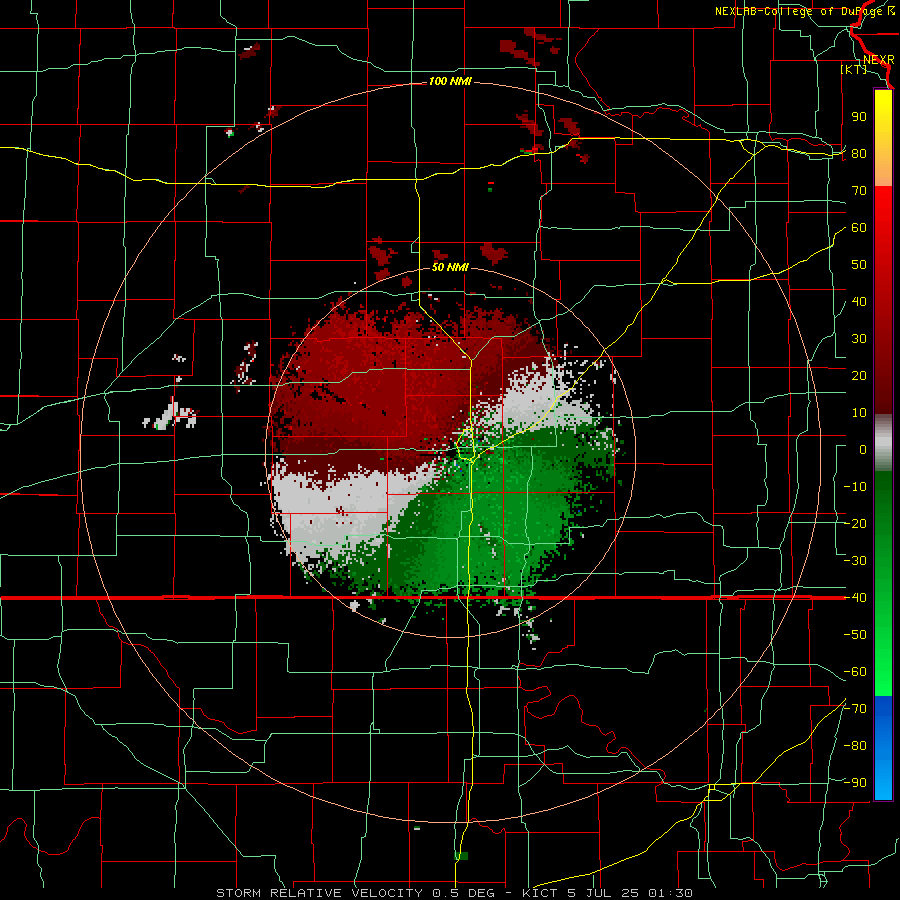Click the 100 NMI range ring label
The width and height of the screenshot is (900, 900).
point(450,82)
